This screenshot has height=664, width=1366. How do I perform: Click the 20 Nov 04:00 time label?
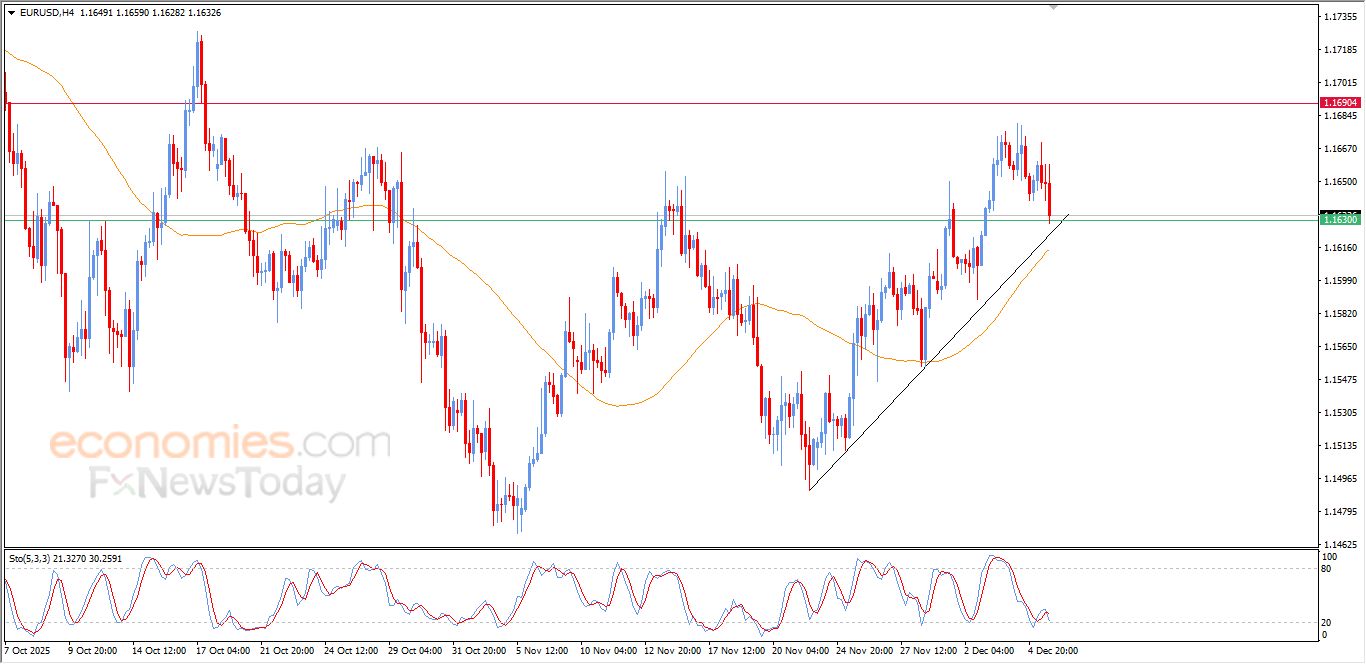pyautogui.click(x=798, y=651)
